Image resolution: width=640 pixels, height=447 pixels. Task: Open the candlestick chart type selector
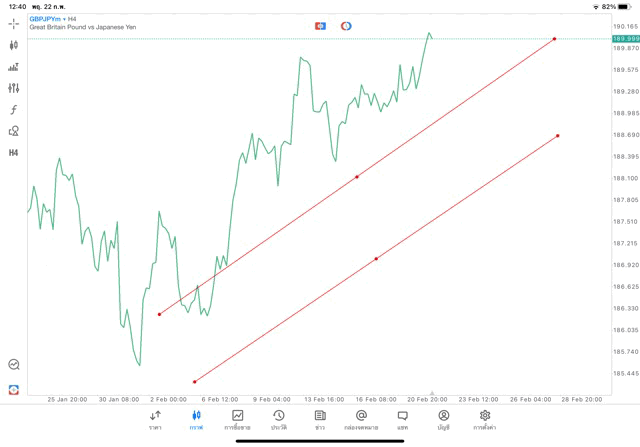tap(14, 45)
